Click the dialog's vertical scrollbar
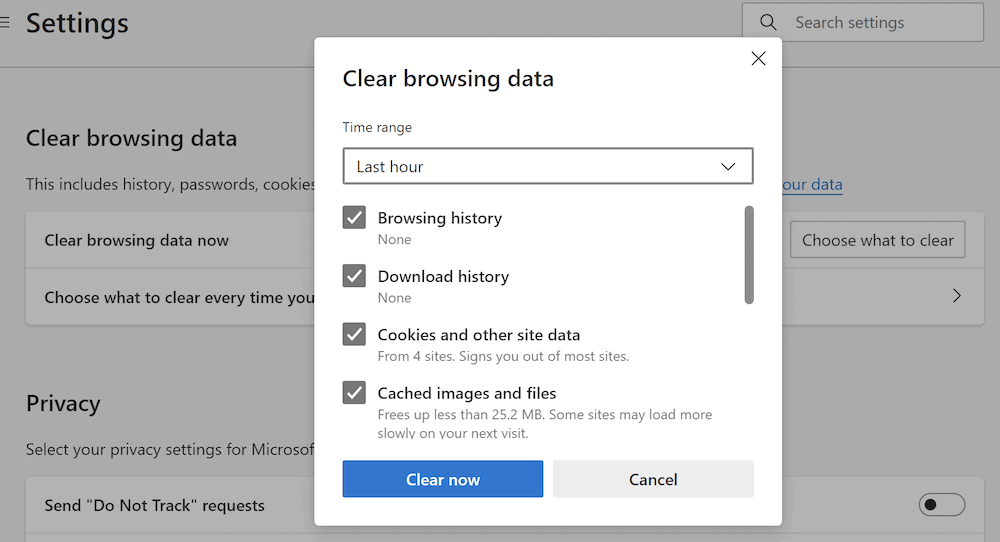 click(x=749, y=255)
